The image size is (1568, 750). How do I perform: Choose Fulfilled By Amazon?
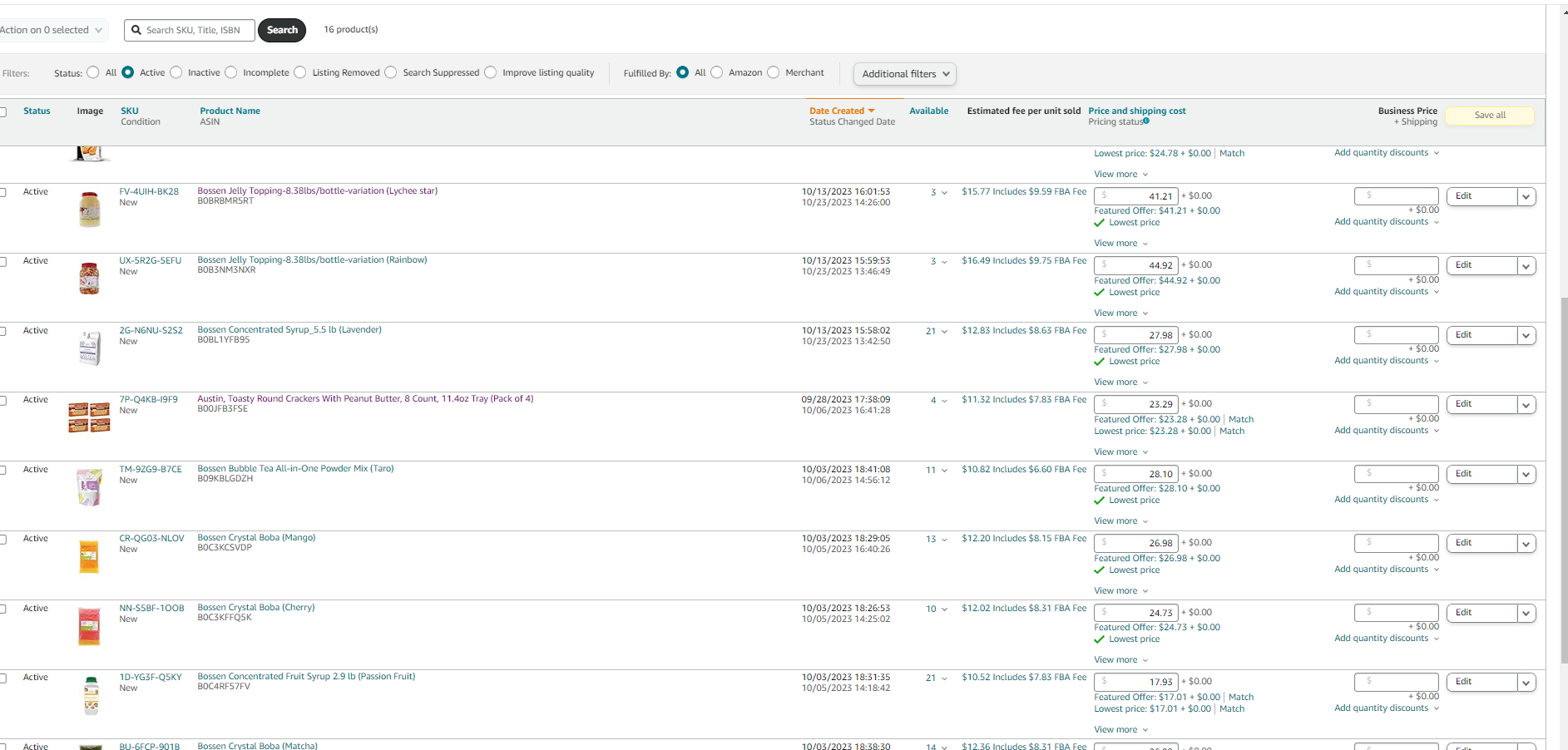click(x=717, y=72)
